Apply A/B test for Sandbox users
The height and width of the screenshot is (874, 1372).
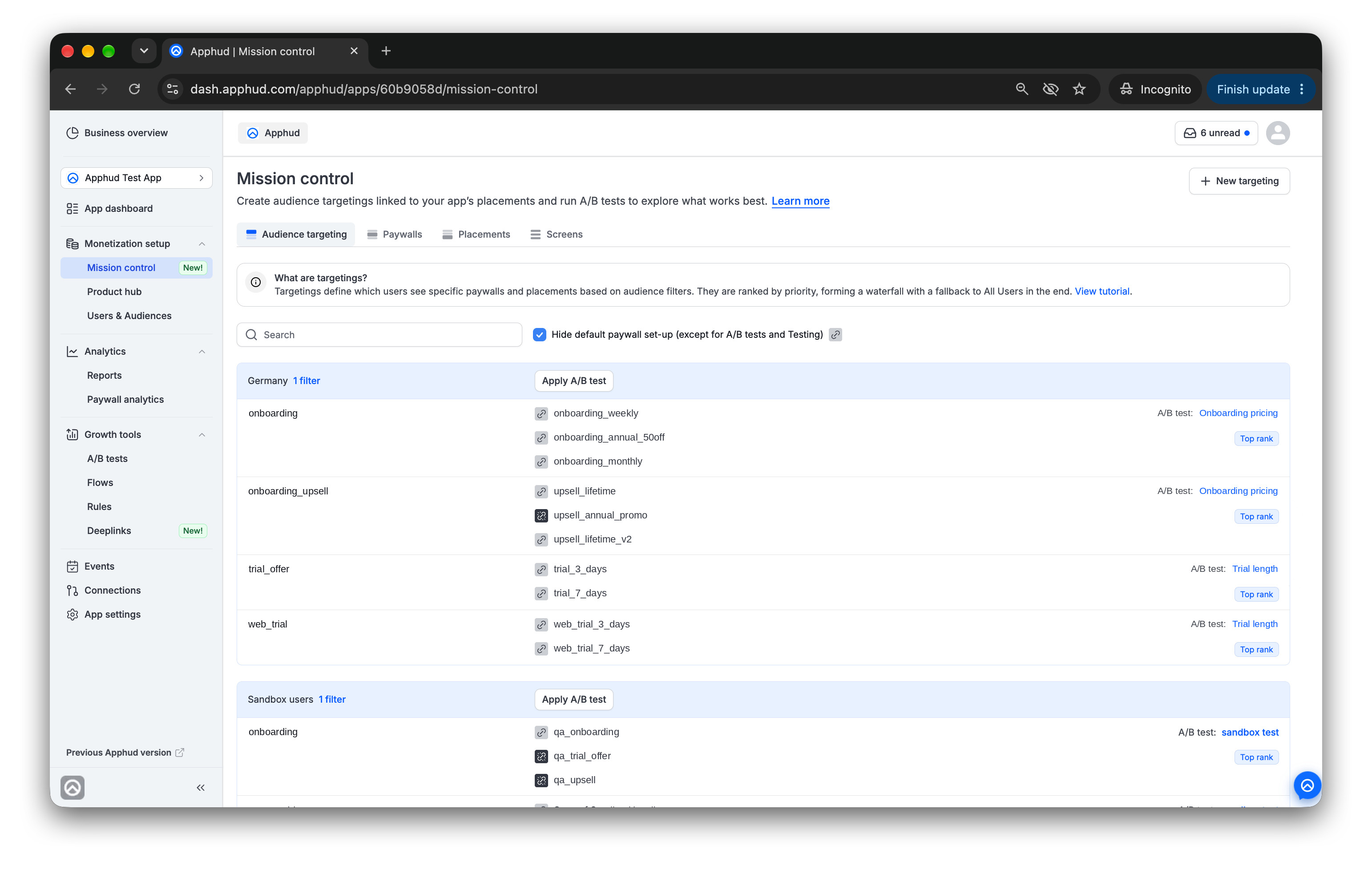574,700
